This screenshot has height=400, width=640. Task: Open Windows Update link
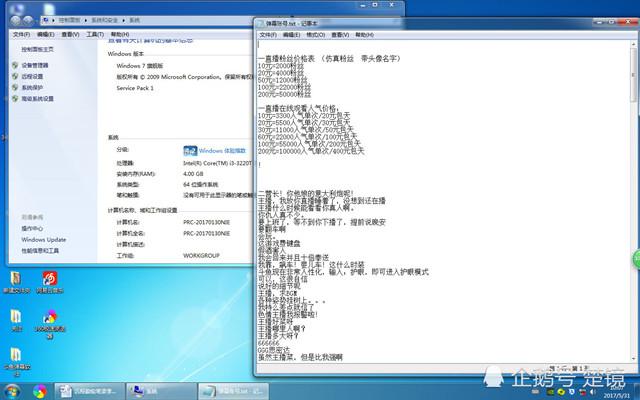(43, 240)
